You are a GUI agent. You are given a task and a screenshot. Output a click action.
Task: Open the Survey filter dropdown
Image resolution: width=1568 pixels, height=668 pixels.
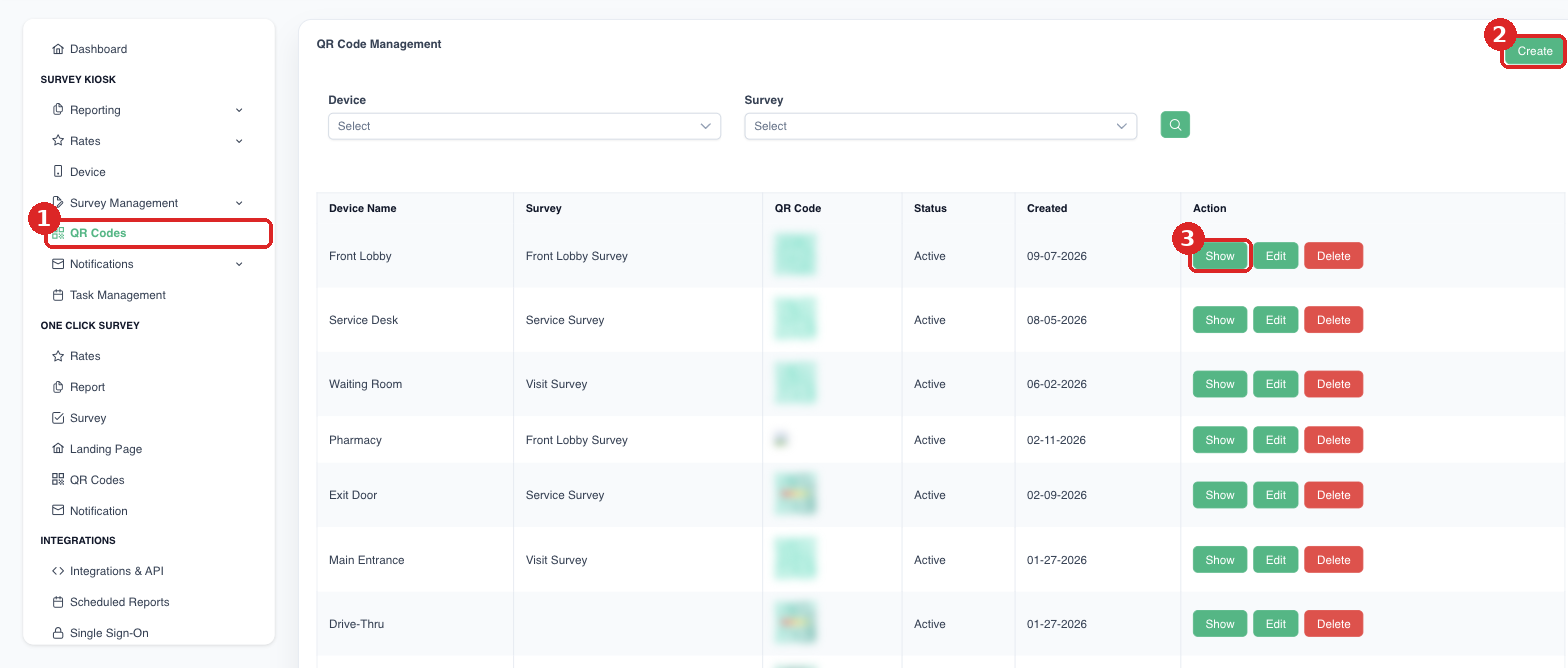[941, 126]
